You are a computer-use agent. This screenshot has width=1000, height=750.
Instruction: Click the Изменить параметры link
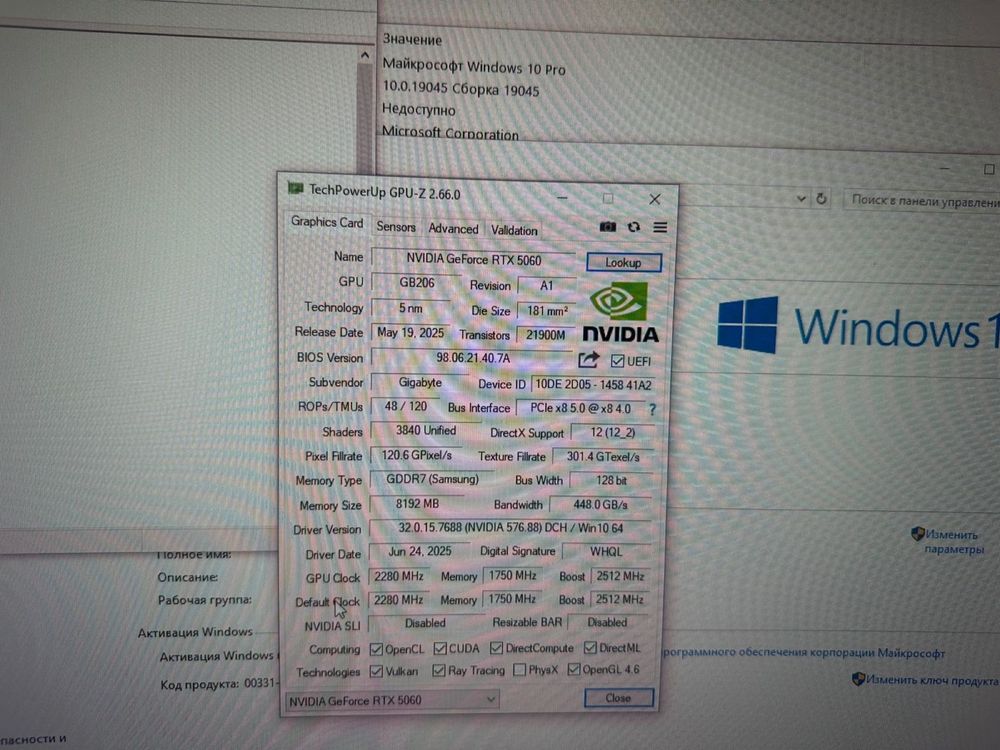(953, 541)
